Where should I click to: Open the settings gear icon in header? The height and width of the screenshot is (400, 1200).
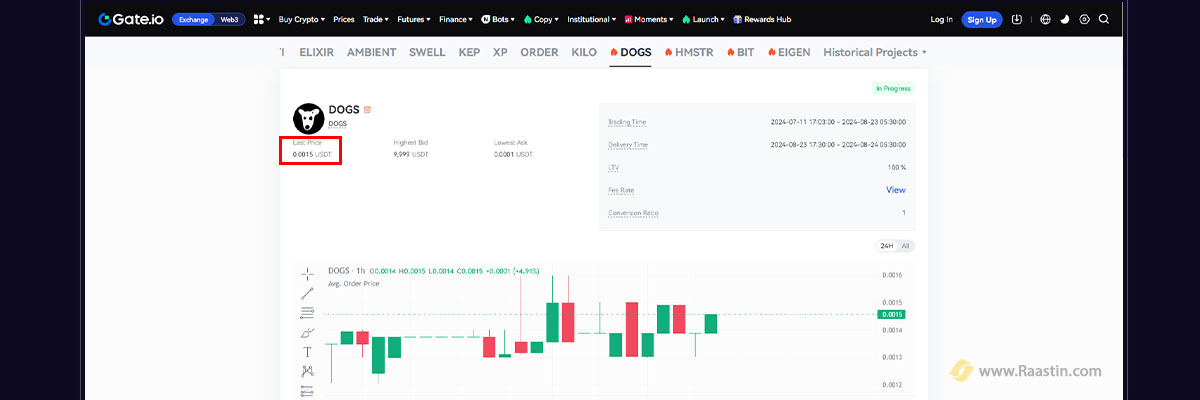click(x=1083, y=19)
